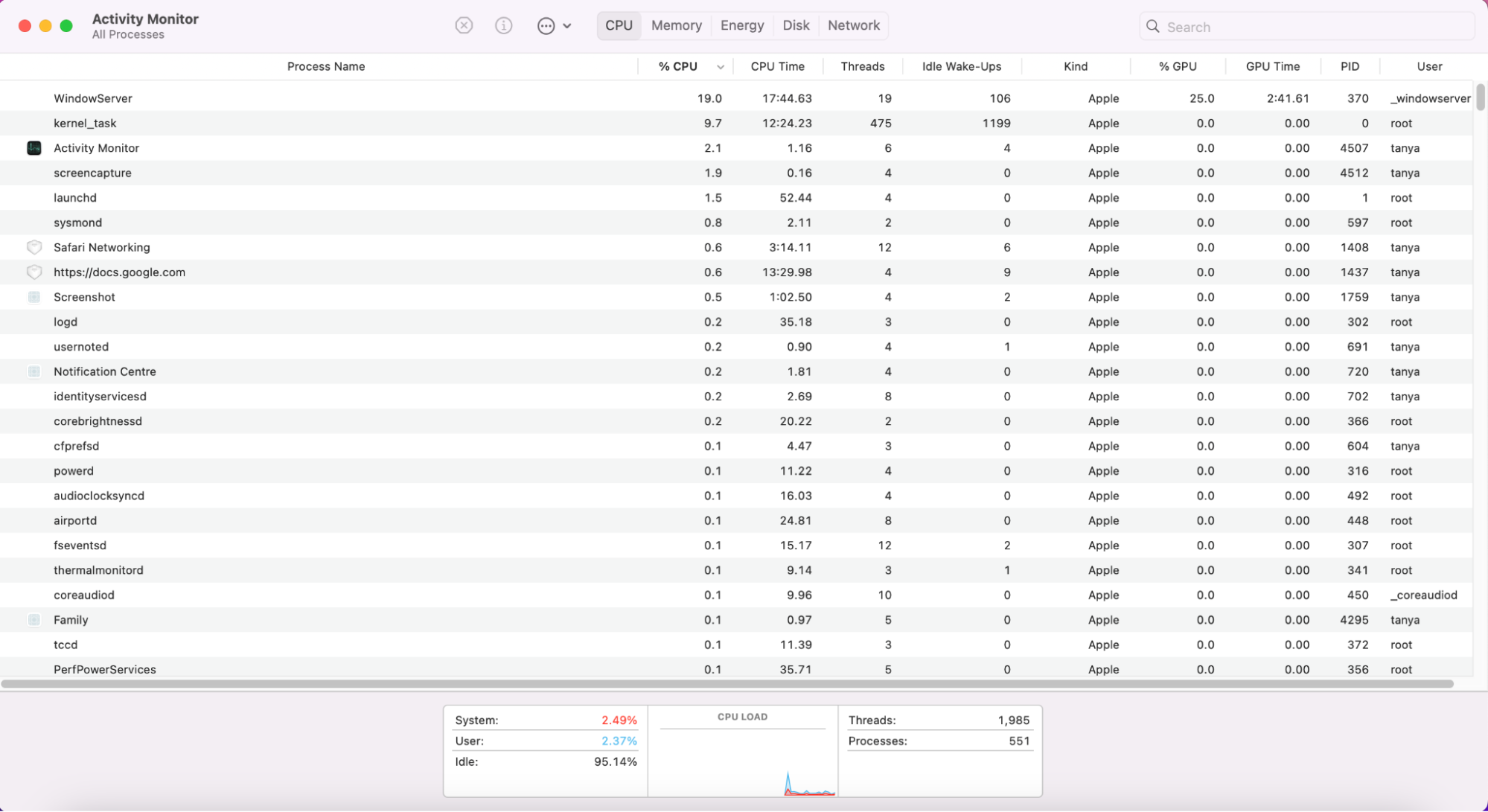
Task: Click the Activity Monitor app icon in its row
Action: [33, 148]
